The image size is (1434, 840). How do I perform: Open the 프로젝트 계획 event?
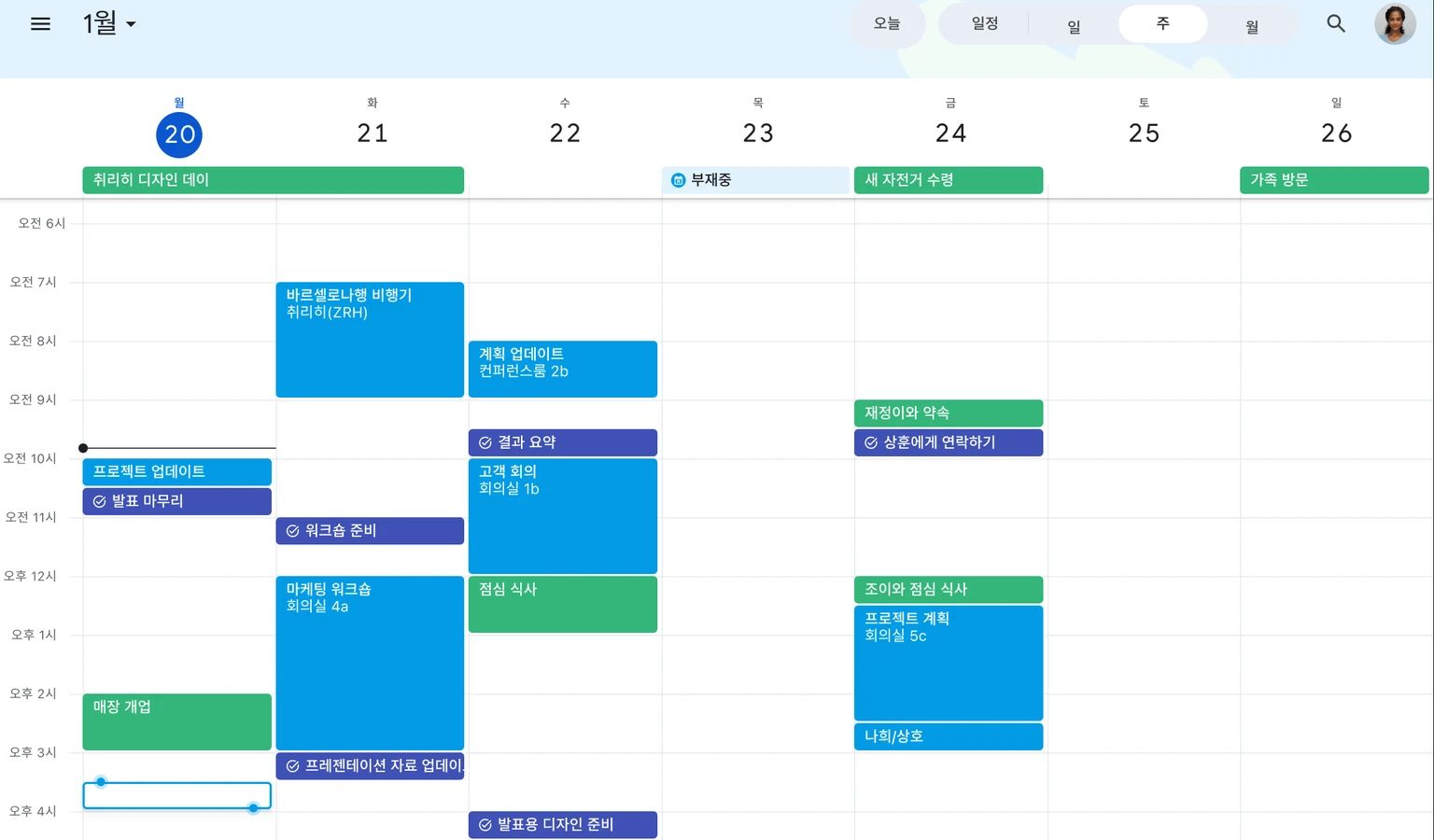[949, 663]
